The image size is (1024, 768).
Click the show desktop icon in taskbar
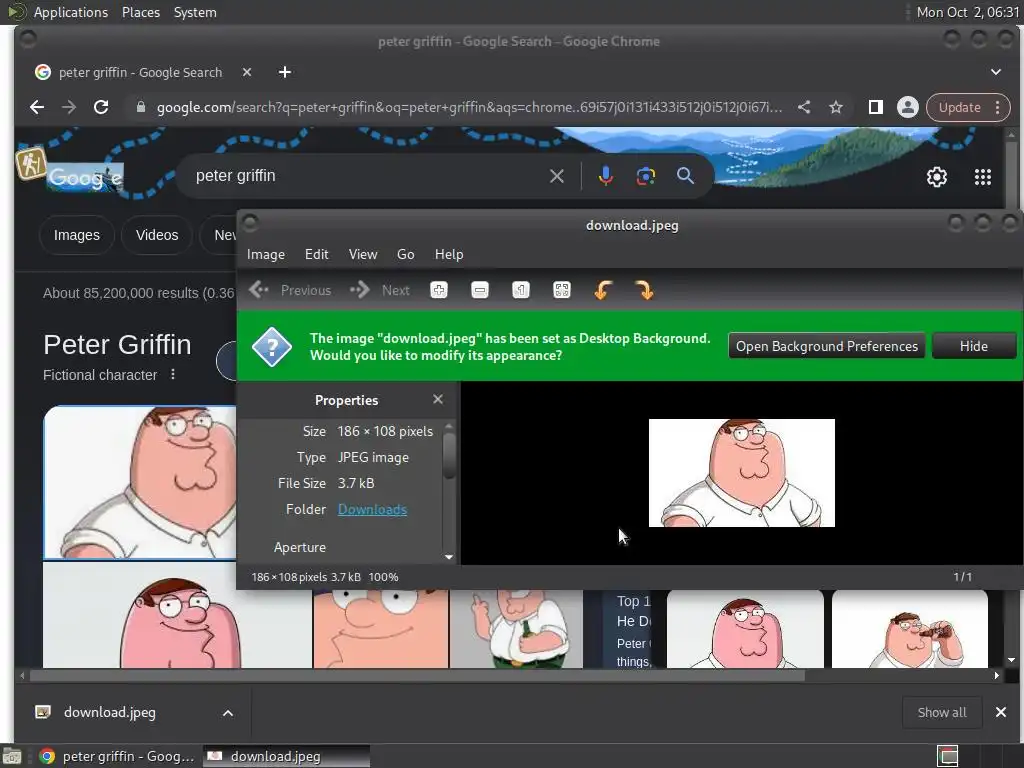point(12,756)
